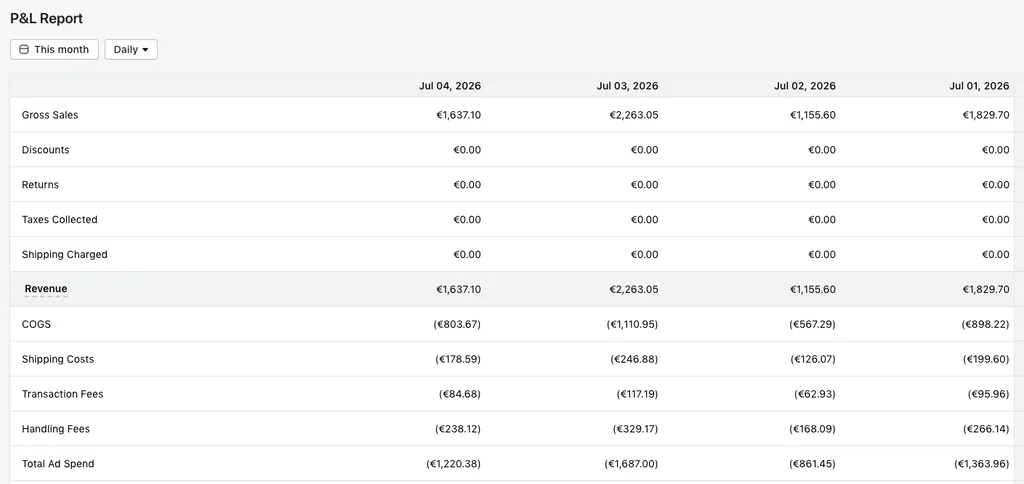Click Shipping Costs value (€178.59)

click(458, 359)
